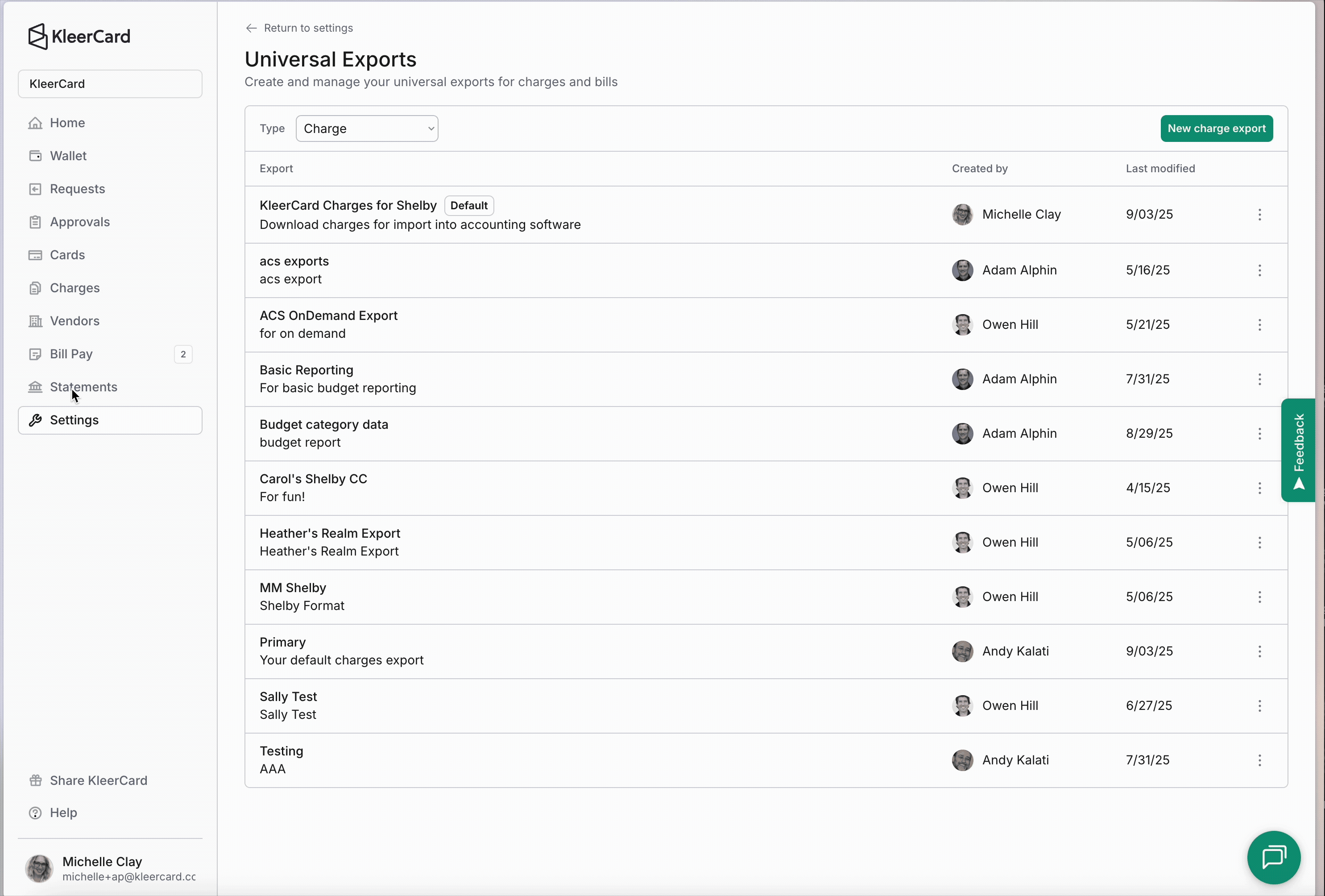Click the back arrow beside Return to settings
Image resolution: width=1325 pixels, height=896 pixels.
click(x=251, y=28)
